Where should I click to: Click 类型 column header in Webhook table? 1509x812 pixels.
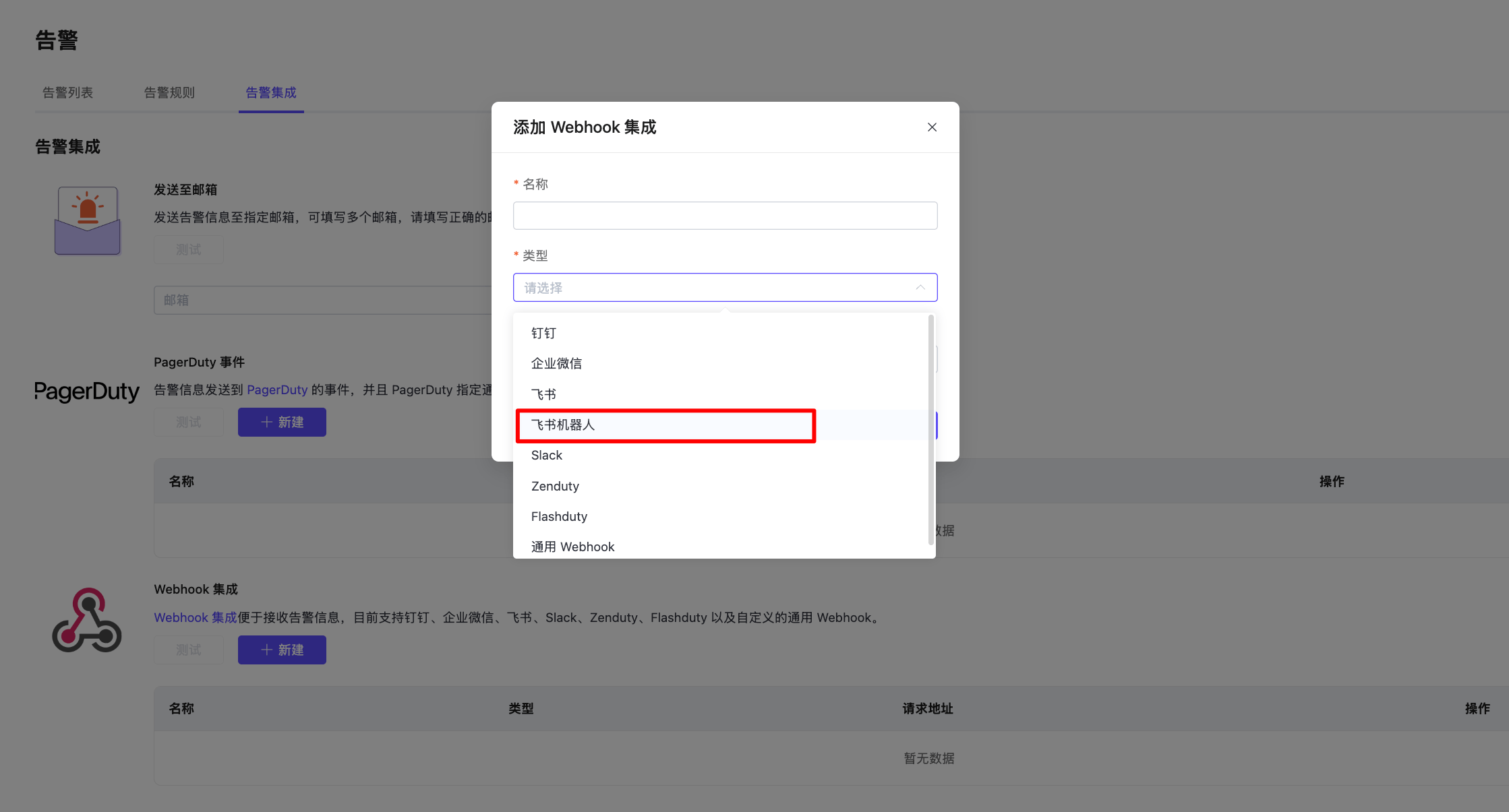click(521, 708)
